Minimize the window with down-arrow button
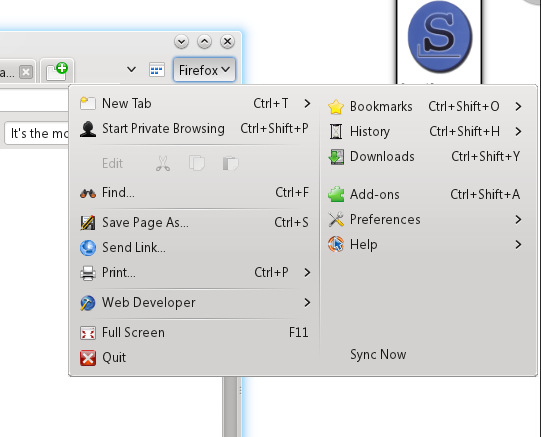541x437 pixels. pos(181,42)
